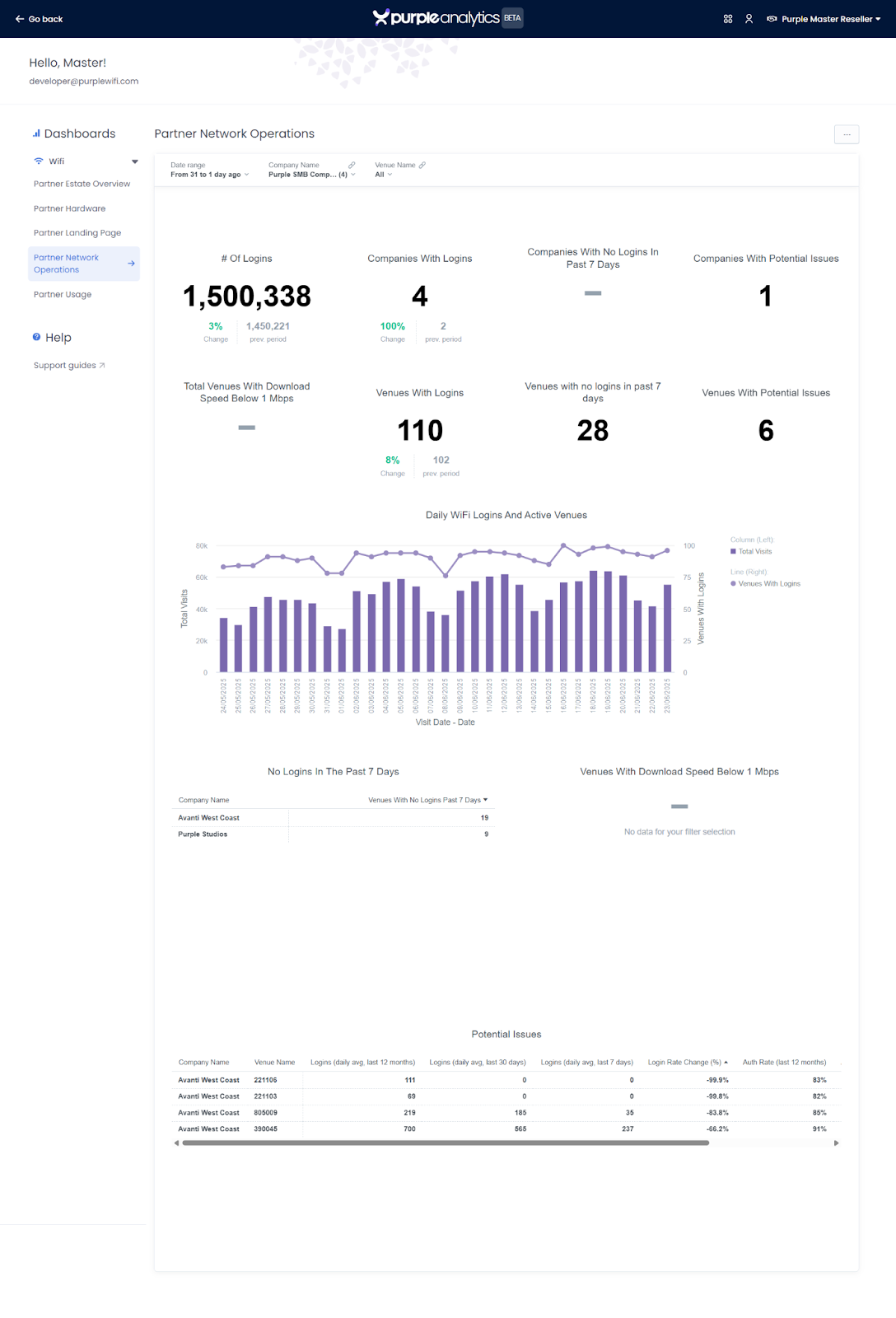The height and width of the screenshot is (1318, 896).
Task: Open the dashboard options ellipsis menu
Action: [x=847, y=134]
